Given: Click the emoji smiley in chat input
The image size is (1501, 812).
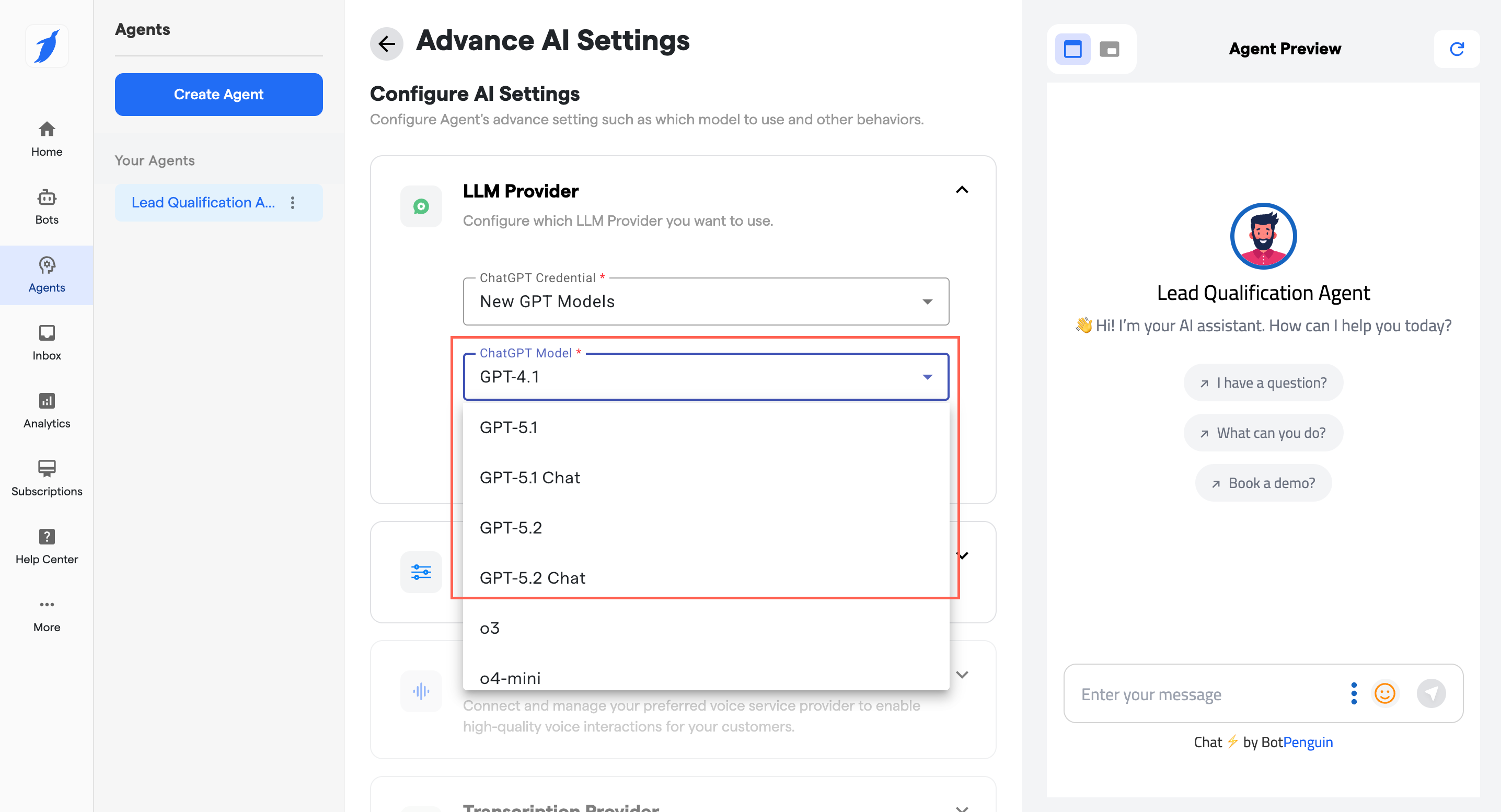Looking at the screenshot, I should point(1384,693).
